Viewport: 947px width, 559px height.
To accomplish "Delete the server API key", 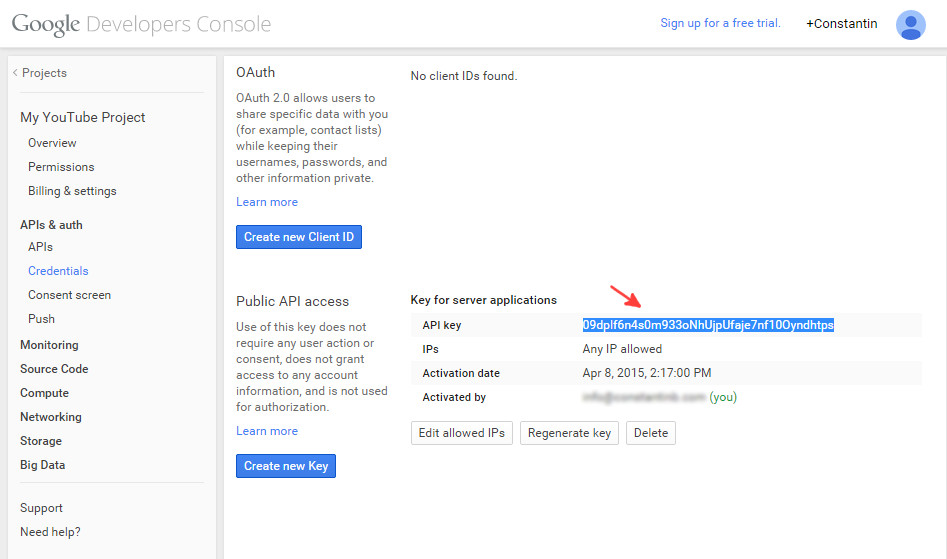I will (x=650, y=433).
